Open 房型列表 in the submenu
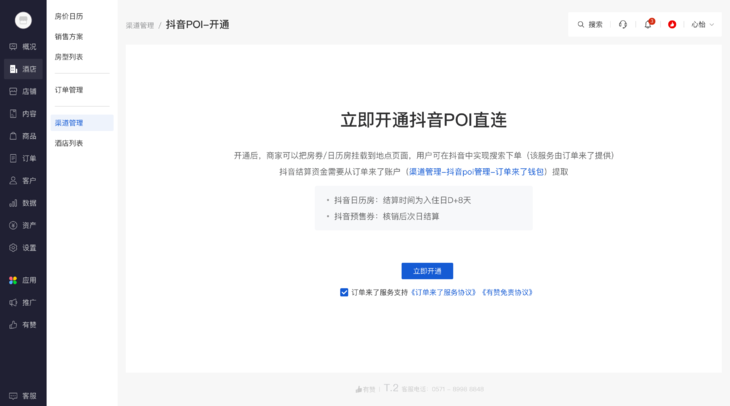Viewport: 730px width, 406px height. (69, 57)
